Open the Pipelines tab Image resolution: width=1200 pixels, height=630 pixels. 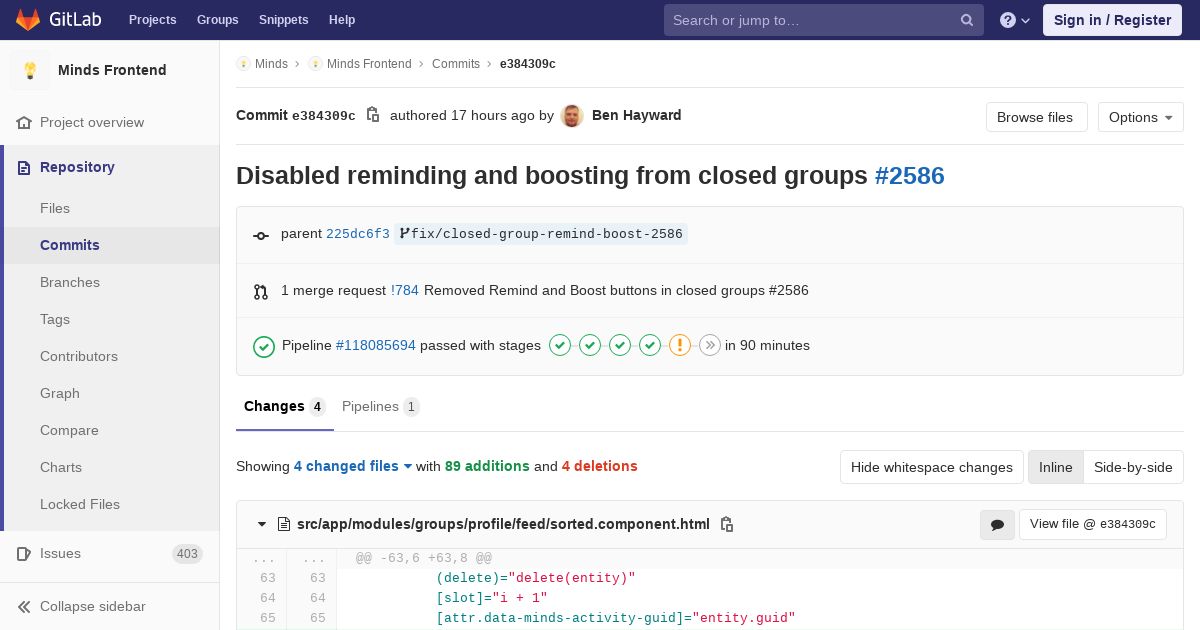click(380, 406)
